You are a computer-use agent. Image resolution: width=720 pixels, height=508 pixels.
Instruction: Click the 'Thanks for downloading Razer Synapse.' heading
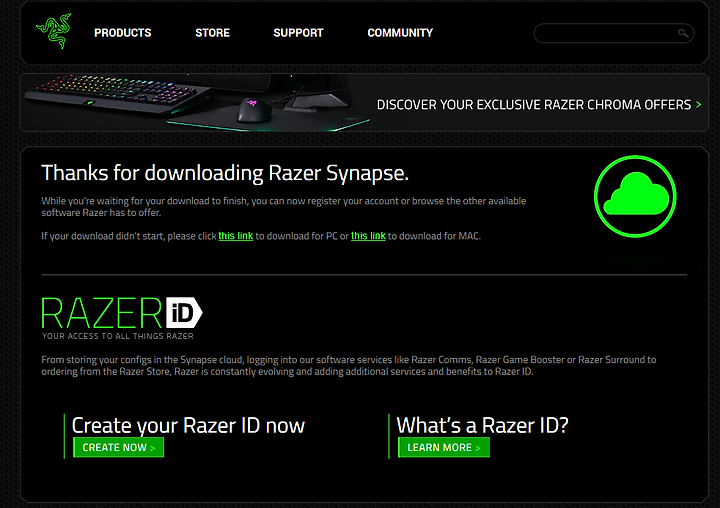pyautogui.click(x=225, y=173)
